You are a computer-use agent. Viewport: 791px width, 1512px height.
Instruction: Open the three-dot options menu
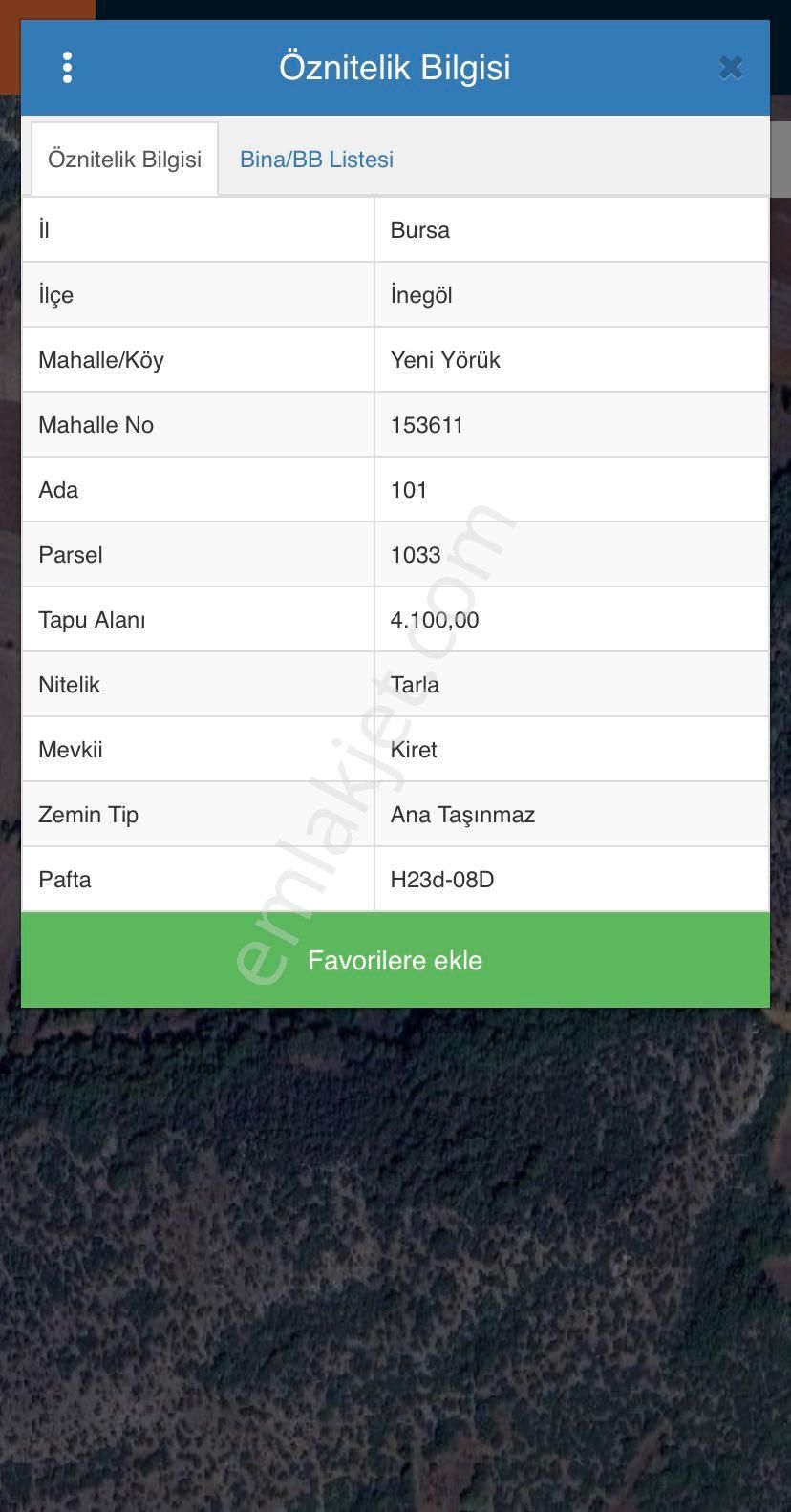coord(67,68)
